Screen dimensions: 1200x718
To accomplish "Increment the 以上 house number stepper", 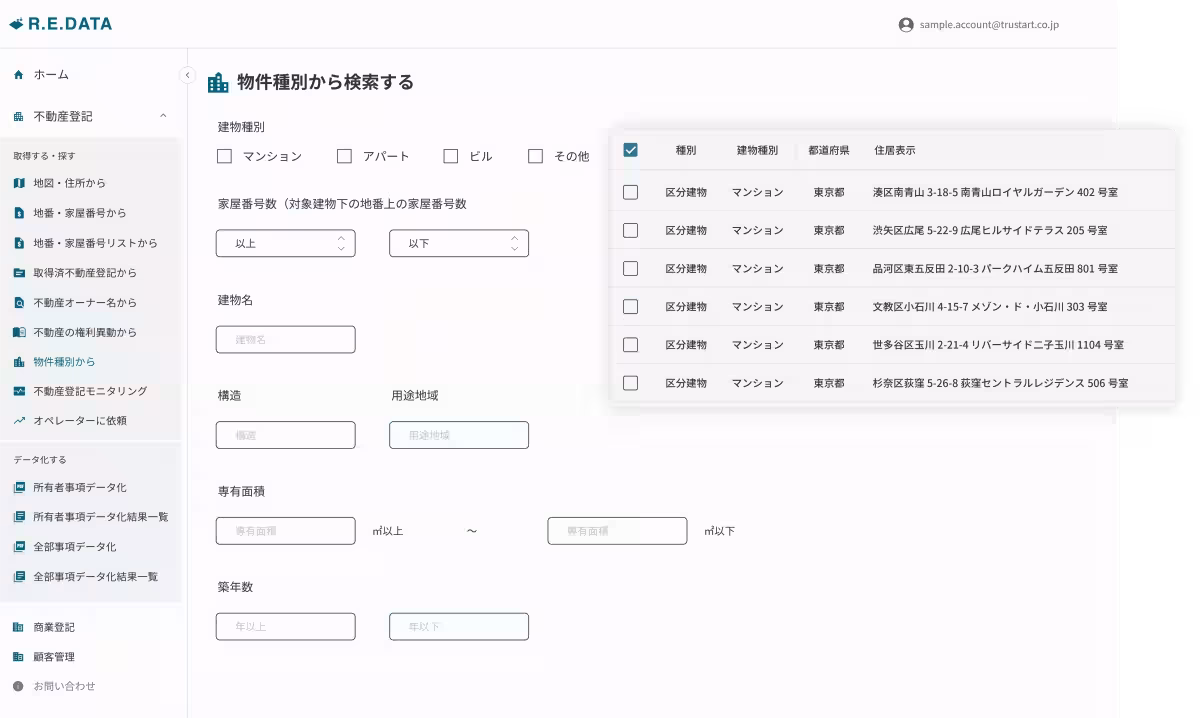I will pos(342,236).
